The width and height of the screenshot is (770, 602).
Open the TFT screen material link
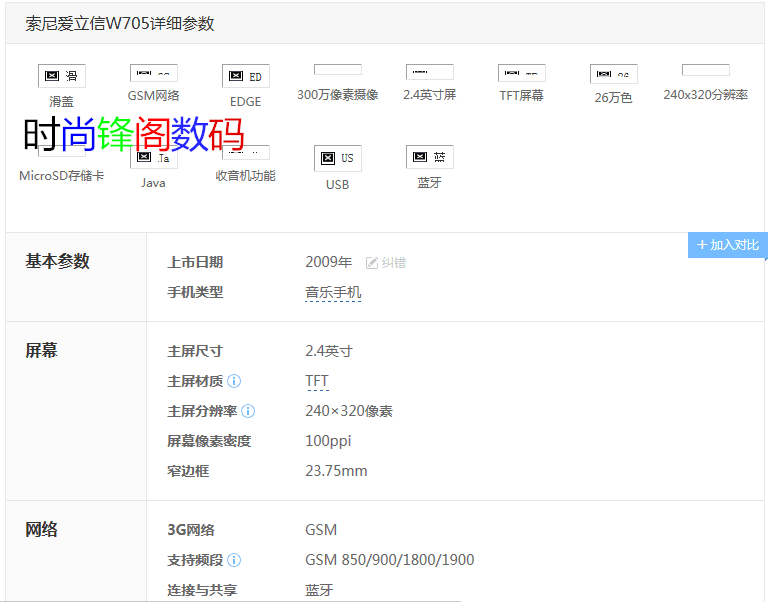[317, 381]
